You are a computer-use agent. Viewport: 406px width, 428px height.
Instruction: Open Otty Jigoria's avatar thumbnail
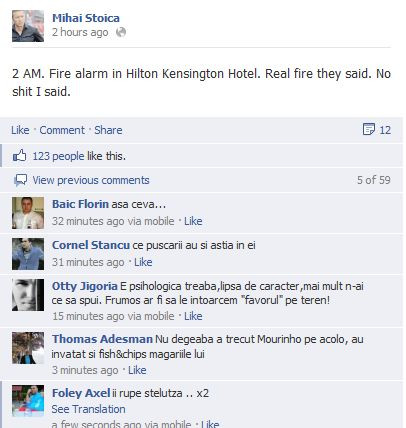28,295
